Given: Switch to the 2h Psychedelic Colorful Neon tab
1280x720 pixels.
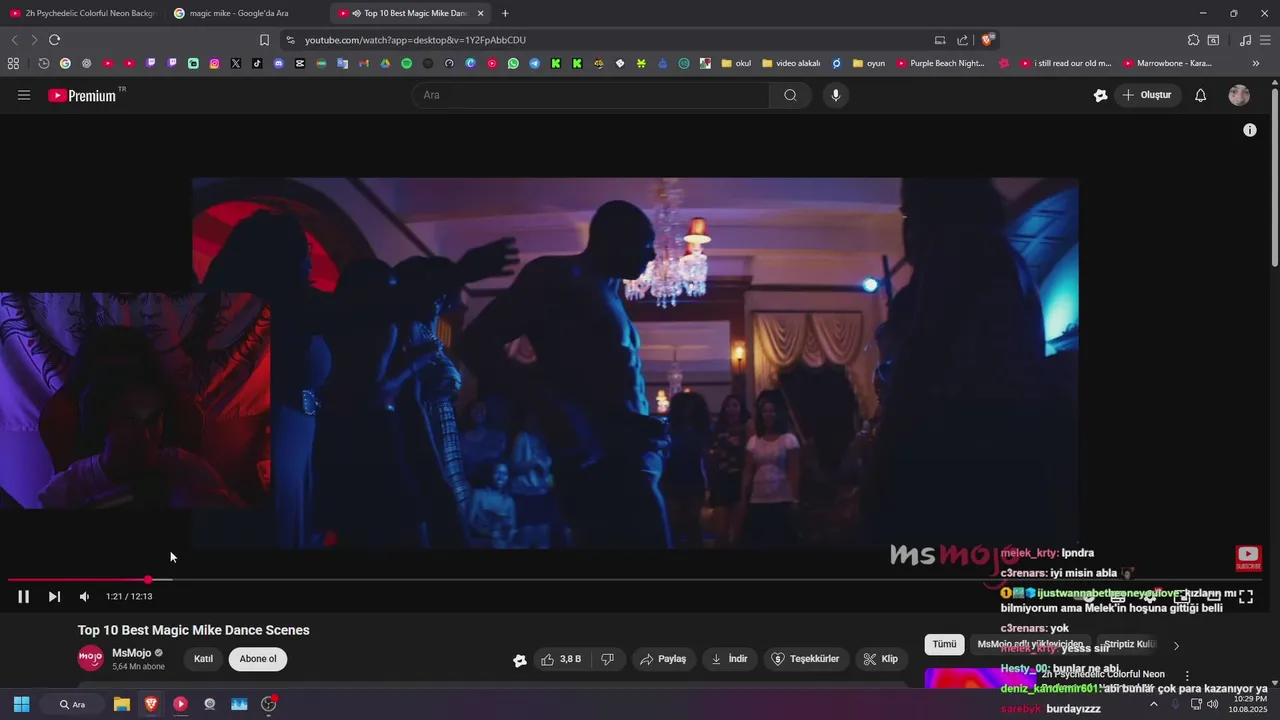Looking at the screenshot, I should [83, 13].
